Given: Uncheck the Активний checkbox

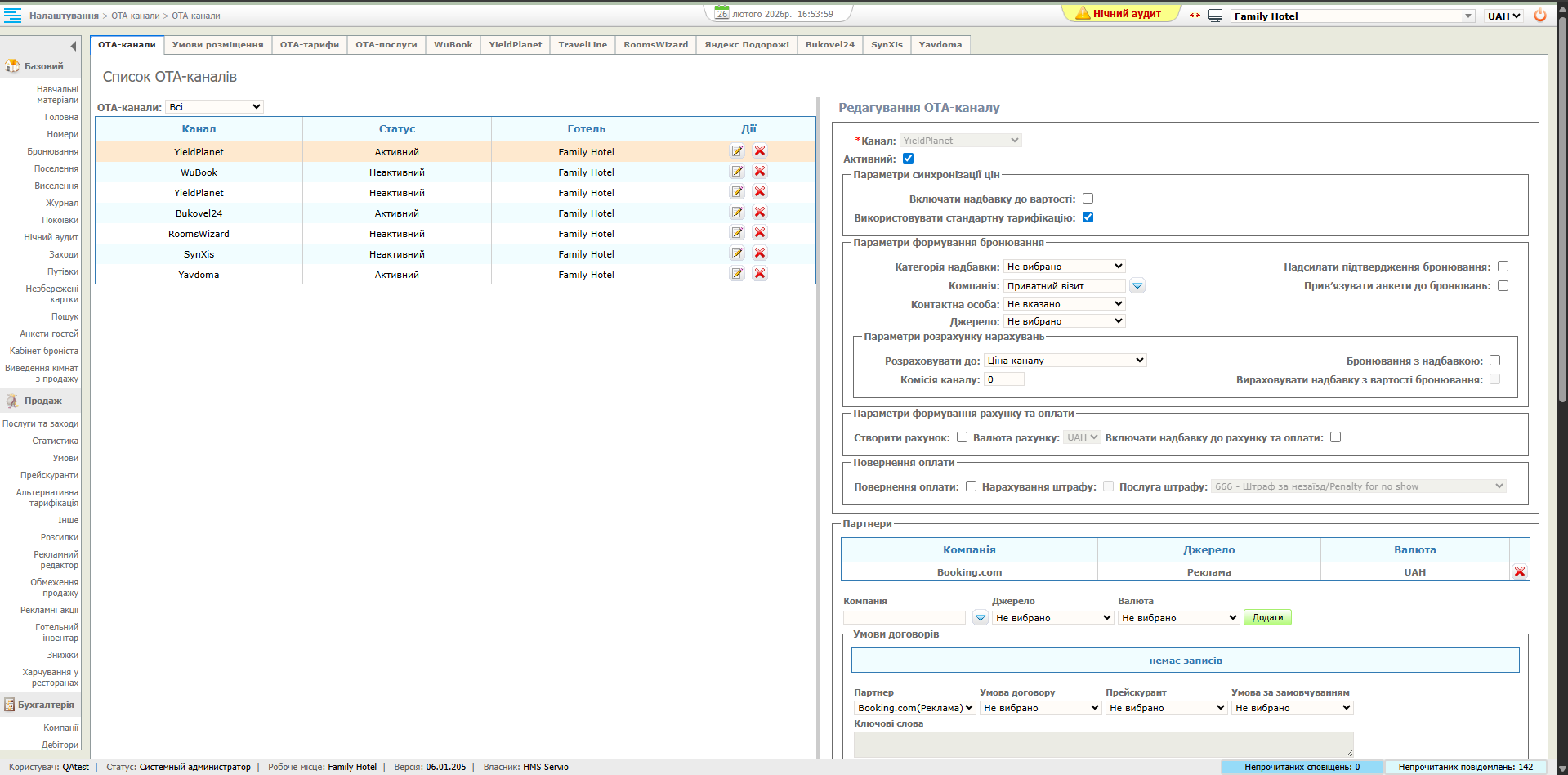Looking at the screenshot, I should pos(908,159).
